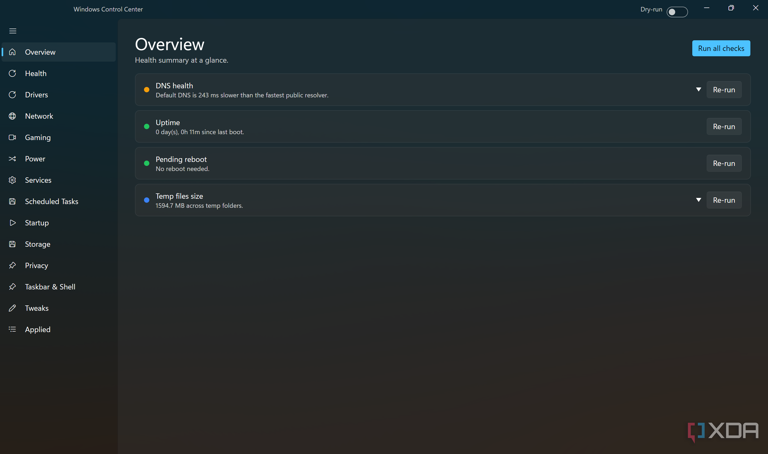Click the Startup play icon in sidebar
Image resolution: width=768 pixels, height=454 pixels.
[x=13, y=223]
